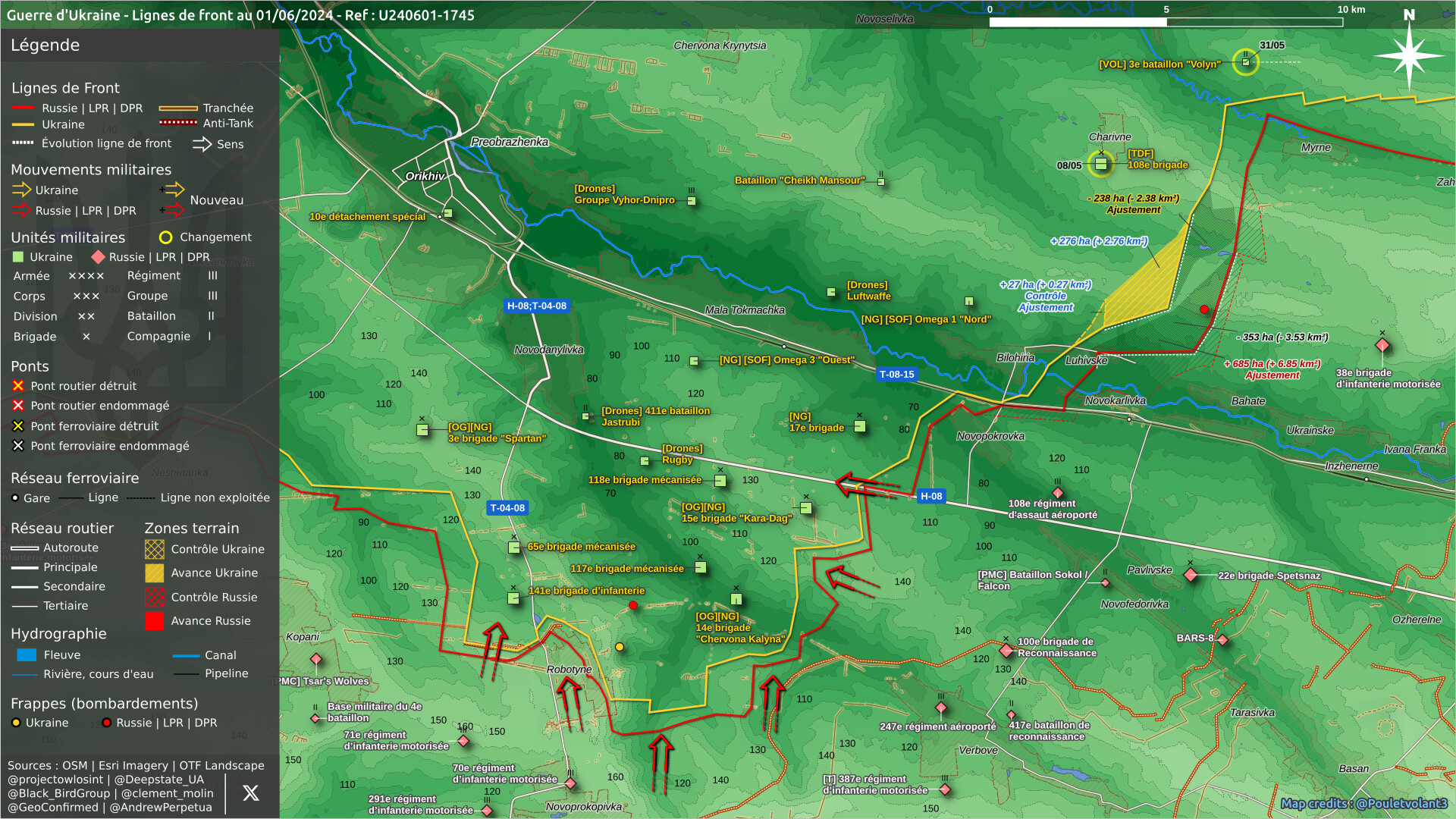
Task: Click the H-08 road shield label
Action: [930, 496]
